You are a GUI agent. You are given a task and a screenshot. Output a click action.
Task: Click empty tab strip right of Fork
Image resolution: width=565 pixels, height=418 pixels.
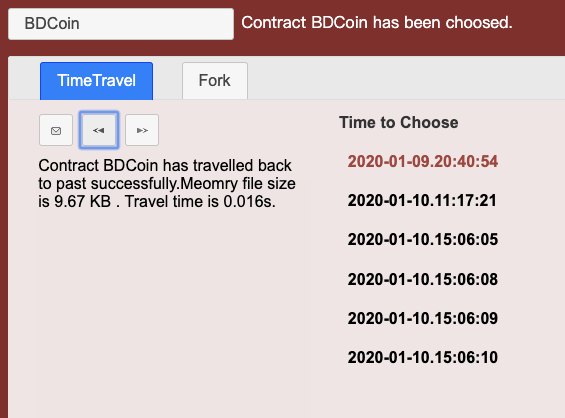(406, 81)
